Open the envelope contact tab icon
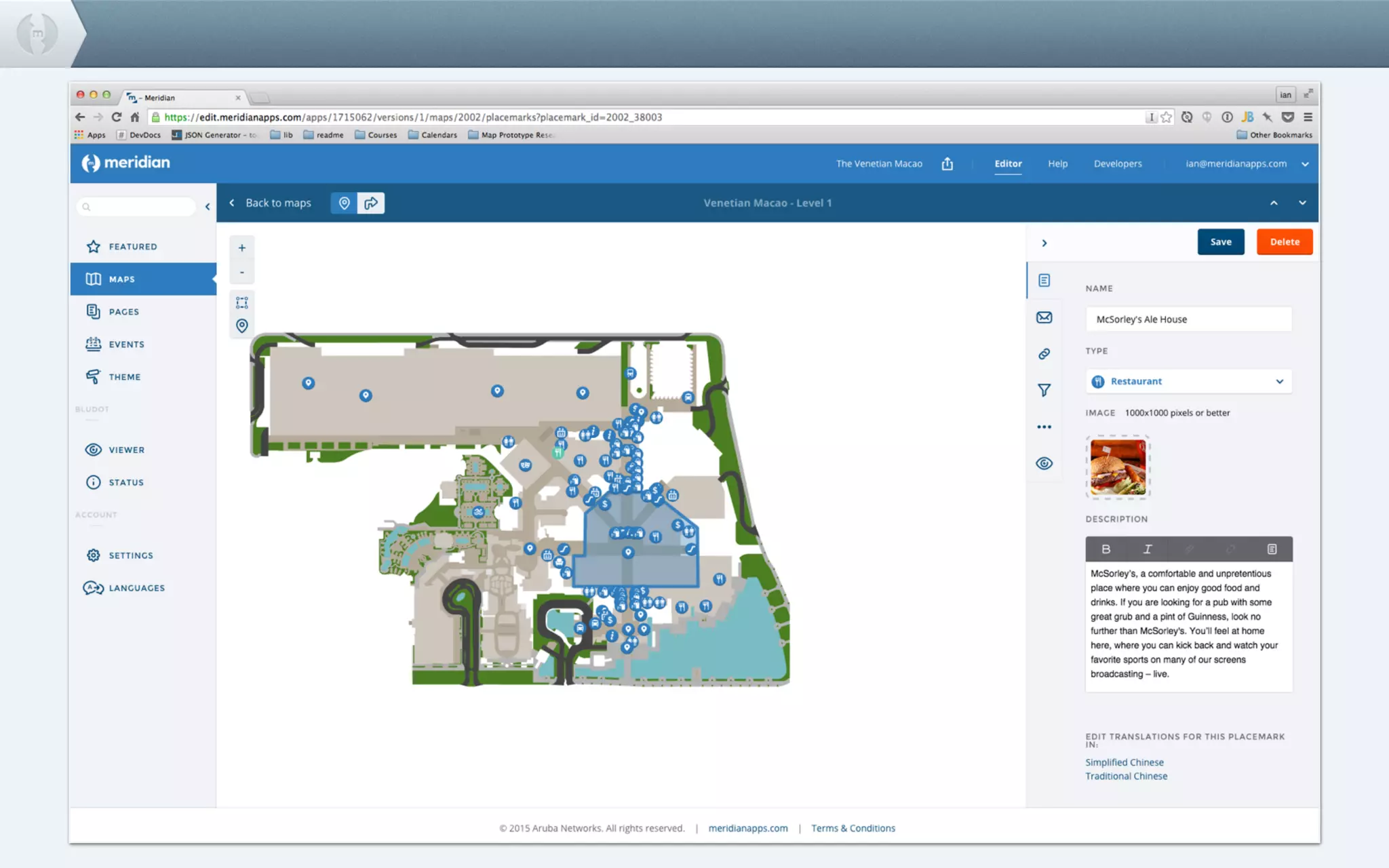Screen dimensions: 1389x868 (x=1044, y=317)
